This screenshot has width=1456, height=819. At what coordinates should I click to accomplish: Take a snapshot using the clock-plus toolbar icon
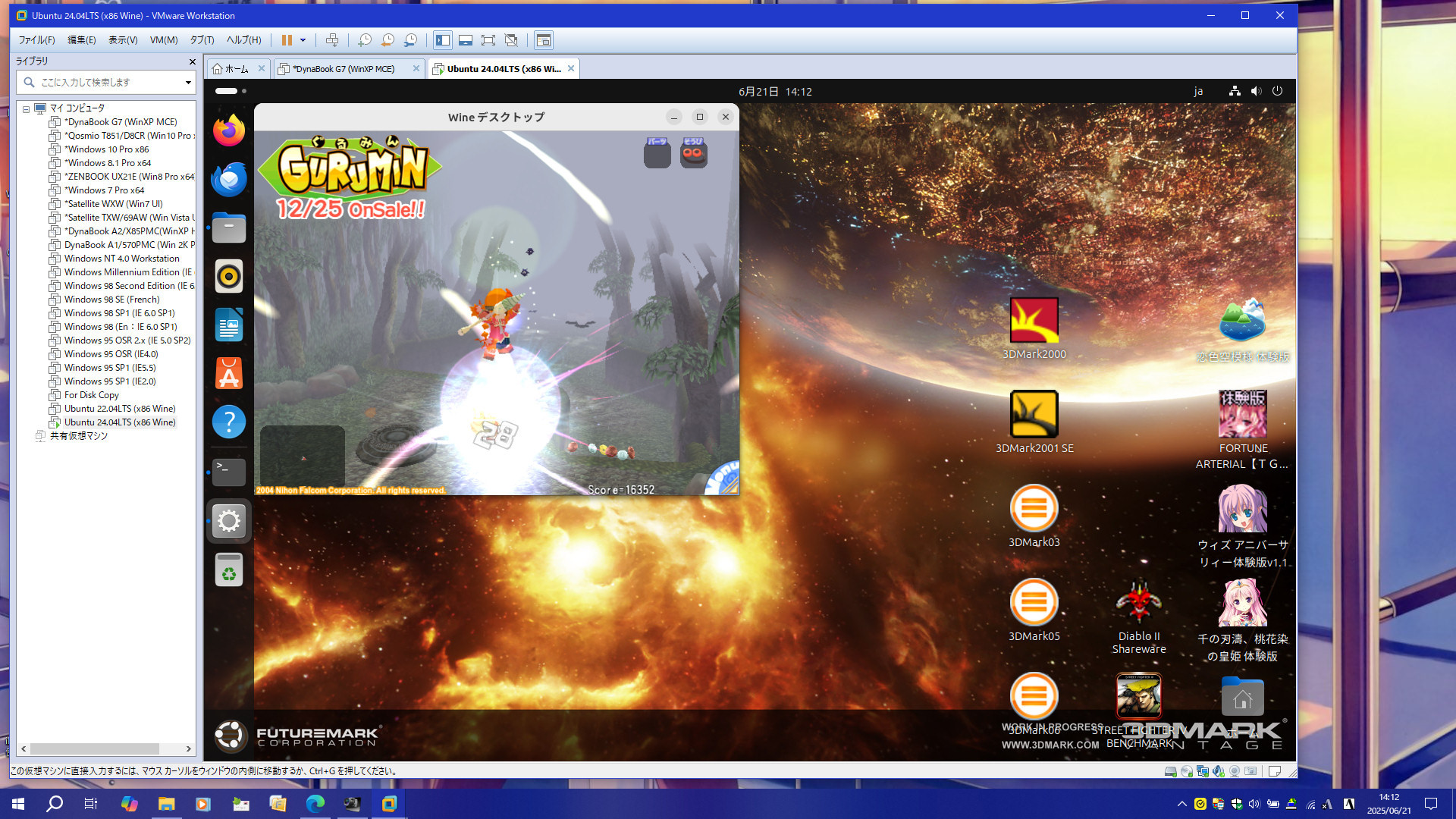365,40
